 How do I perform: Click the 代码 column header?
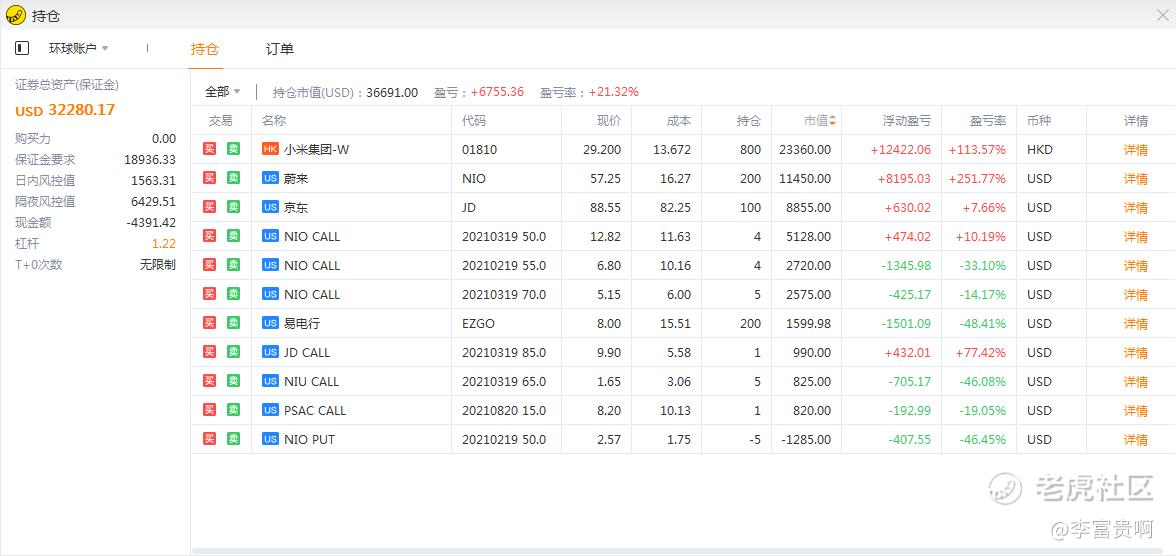pos(474,120)
